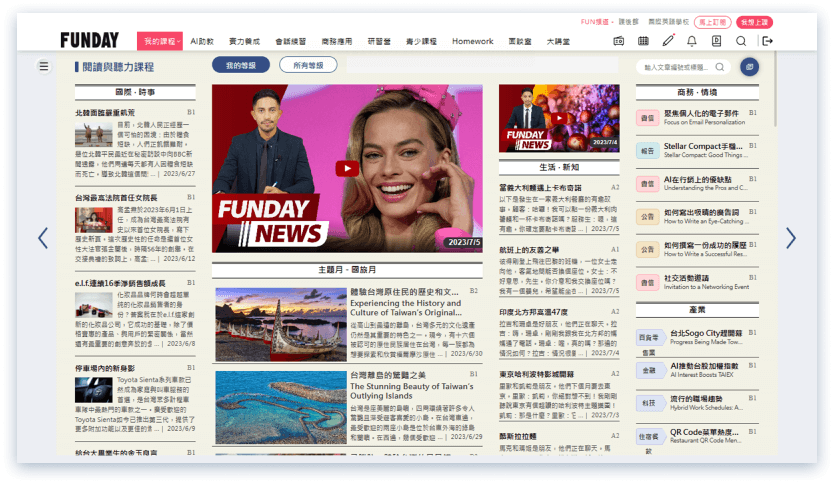Open the Homework menu item

472,41
